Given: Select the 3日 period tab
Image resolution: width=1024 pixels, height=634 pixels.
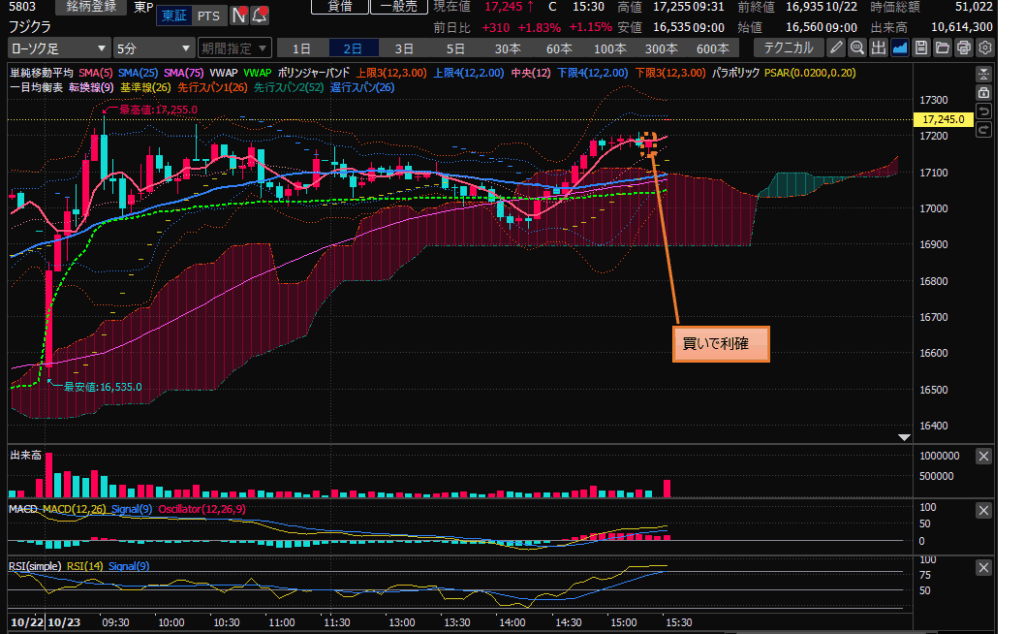Looking at the screenshot, I should 404,48.
